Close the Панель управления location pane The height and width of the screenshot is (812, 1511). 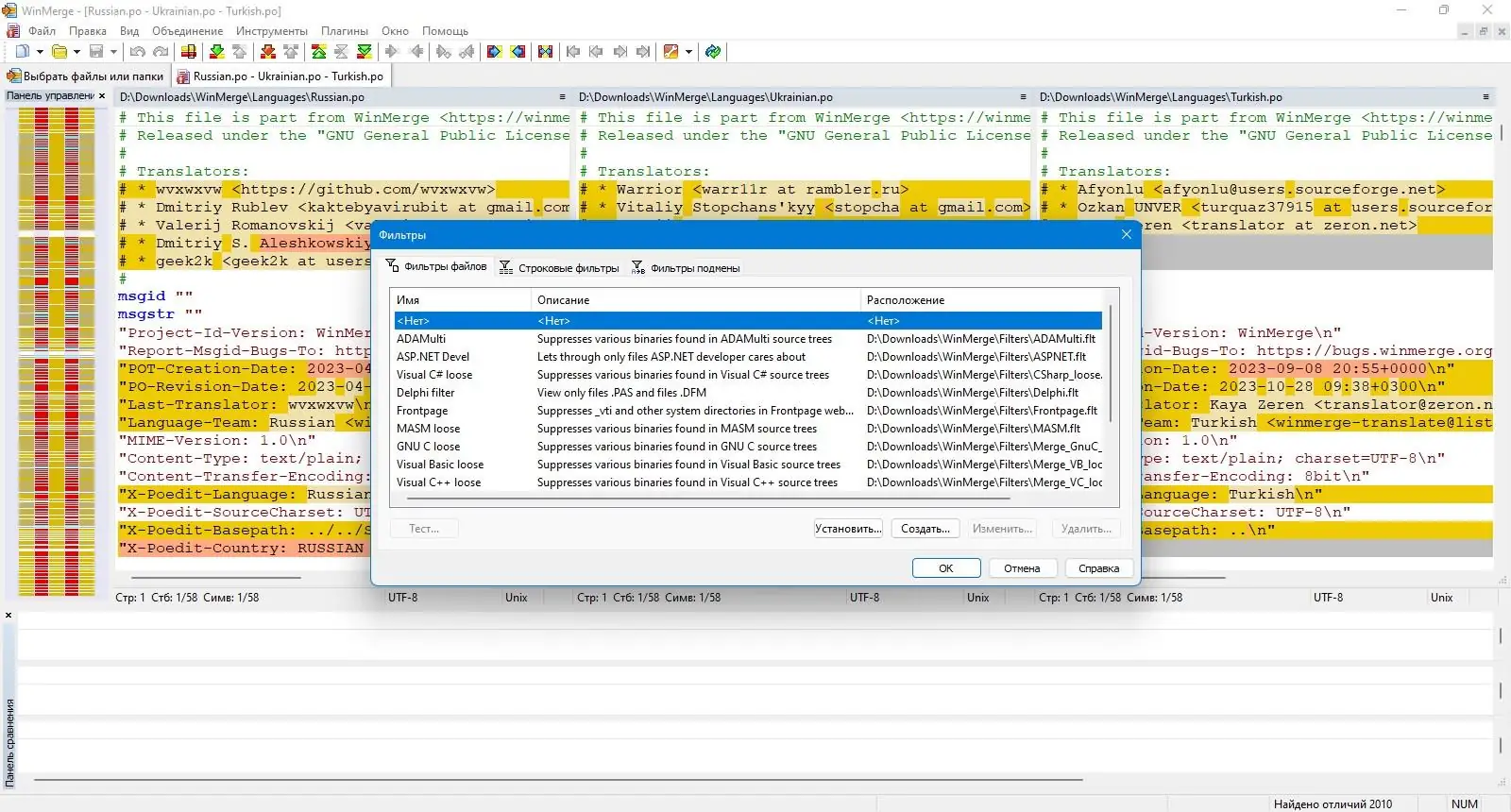pyautogui.click(x=102, y=96)
